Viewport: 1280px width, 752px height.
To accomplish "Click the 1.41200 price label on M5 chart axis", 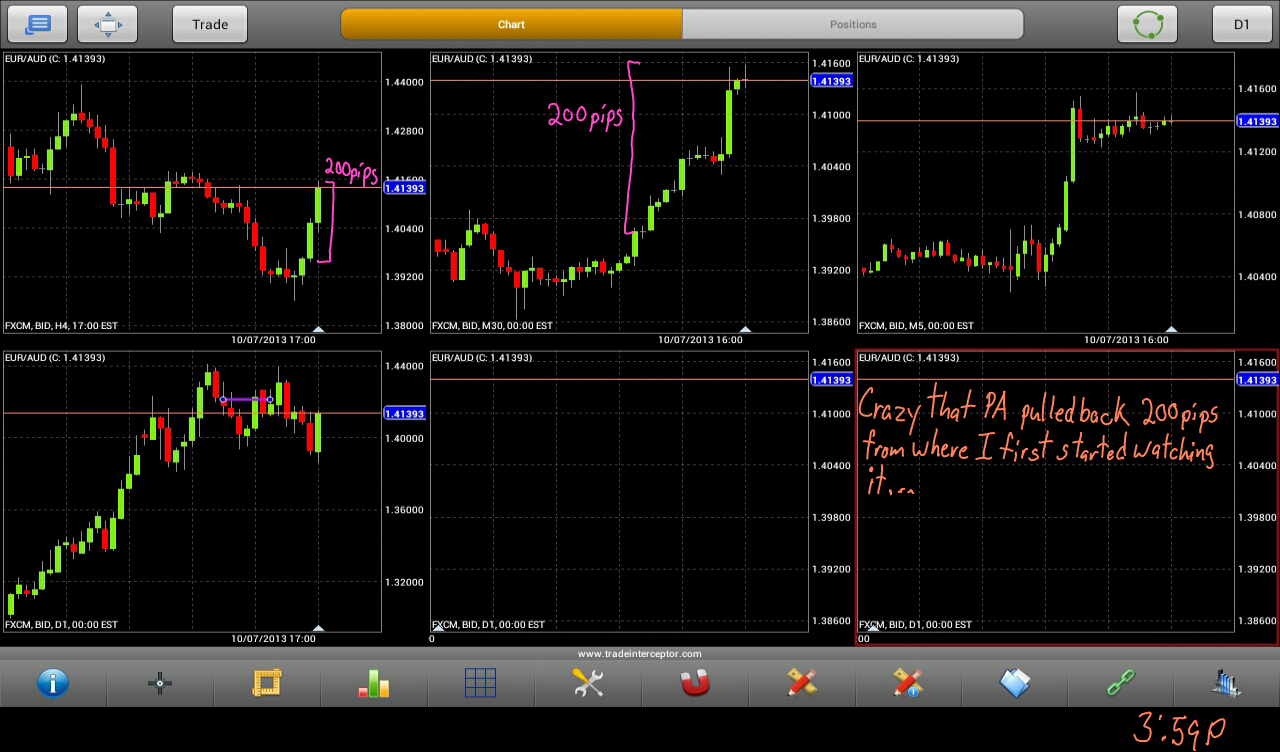I will (1257, 152).
